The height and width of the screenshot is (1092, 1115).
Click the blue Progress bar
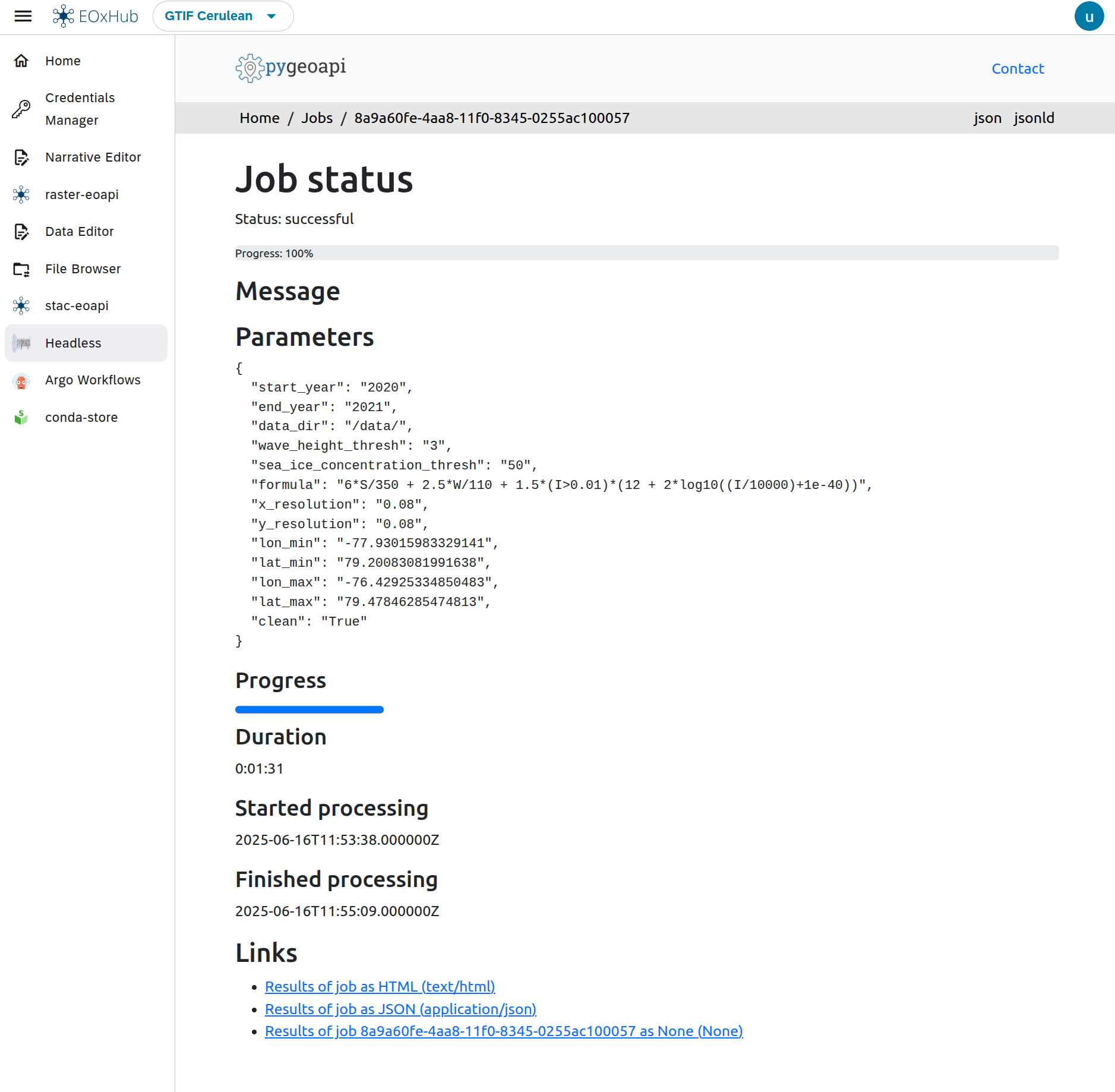[x=308, y=709]
